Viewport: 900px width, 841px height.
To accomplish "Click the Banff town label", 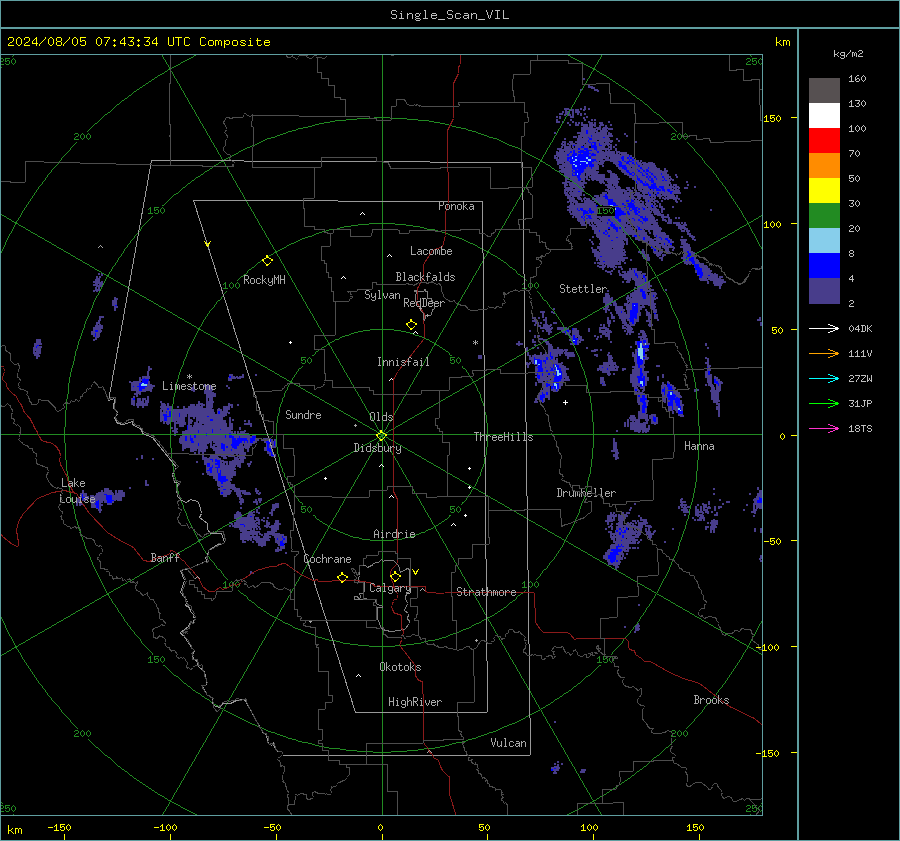I will pyautogui.click(x=165, y=558).
